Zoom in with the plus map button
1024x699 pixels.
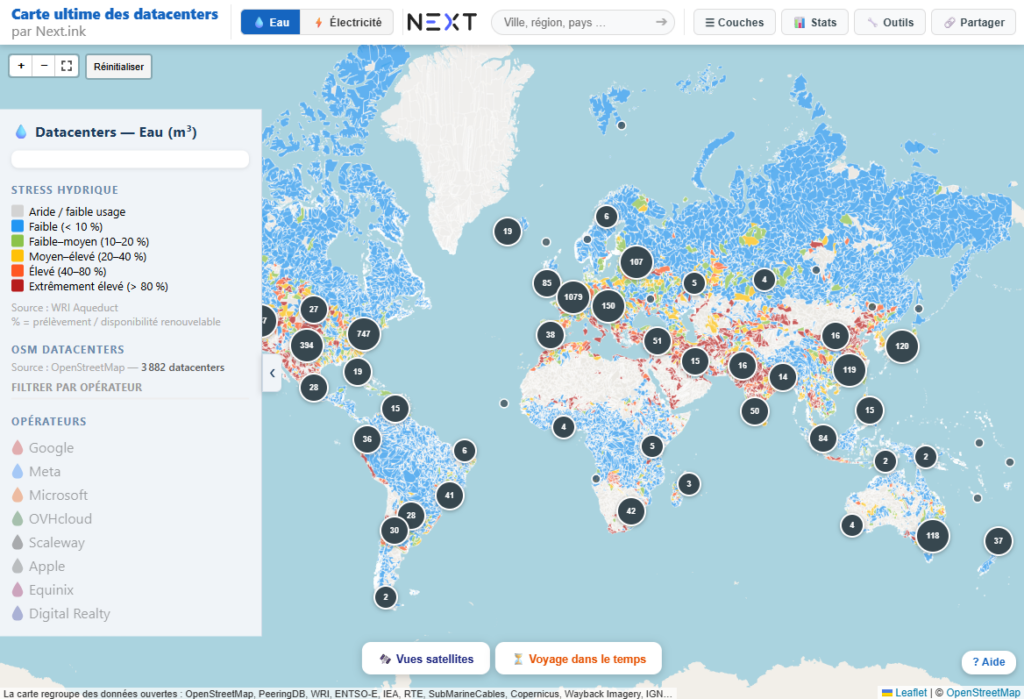(21, 66)
